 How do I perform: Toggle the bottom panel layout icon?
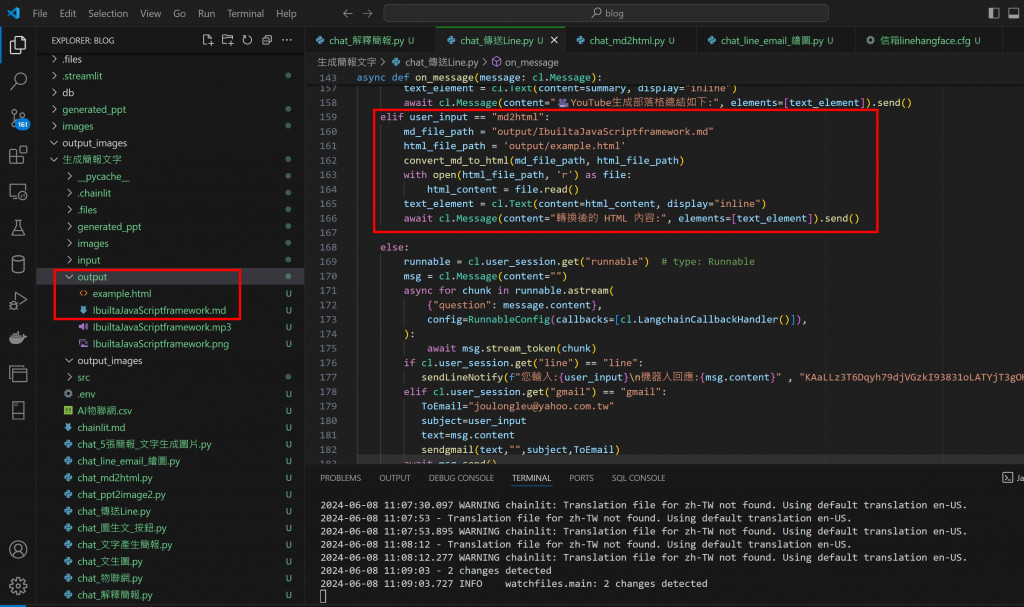pyautogui.click(x=1014, y=13)
